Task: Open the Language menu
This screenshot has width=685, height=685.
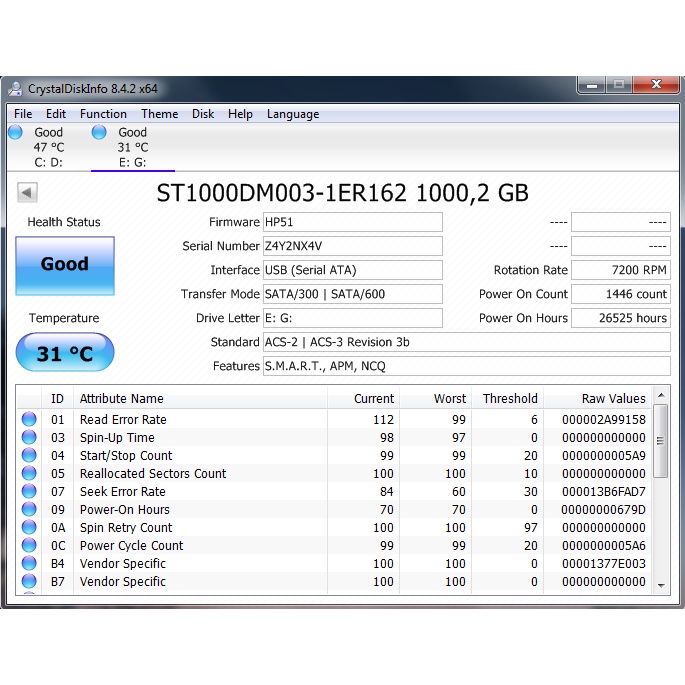Action: (x=292, y=114)
